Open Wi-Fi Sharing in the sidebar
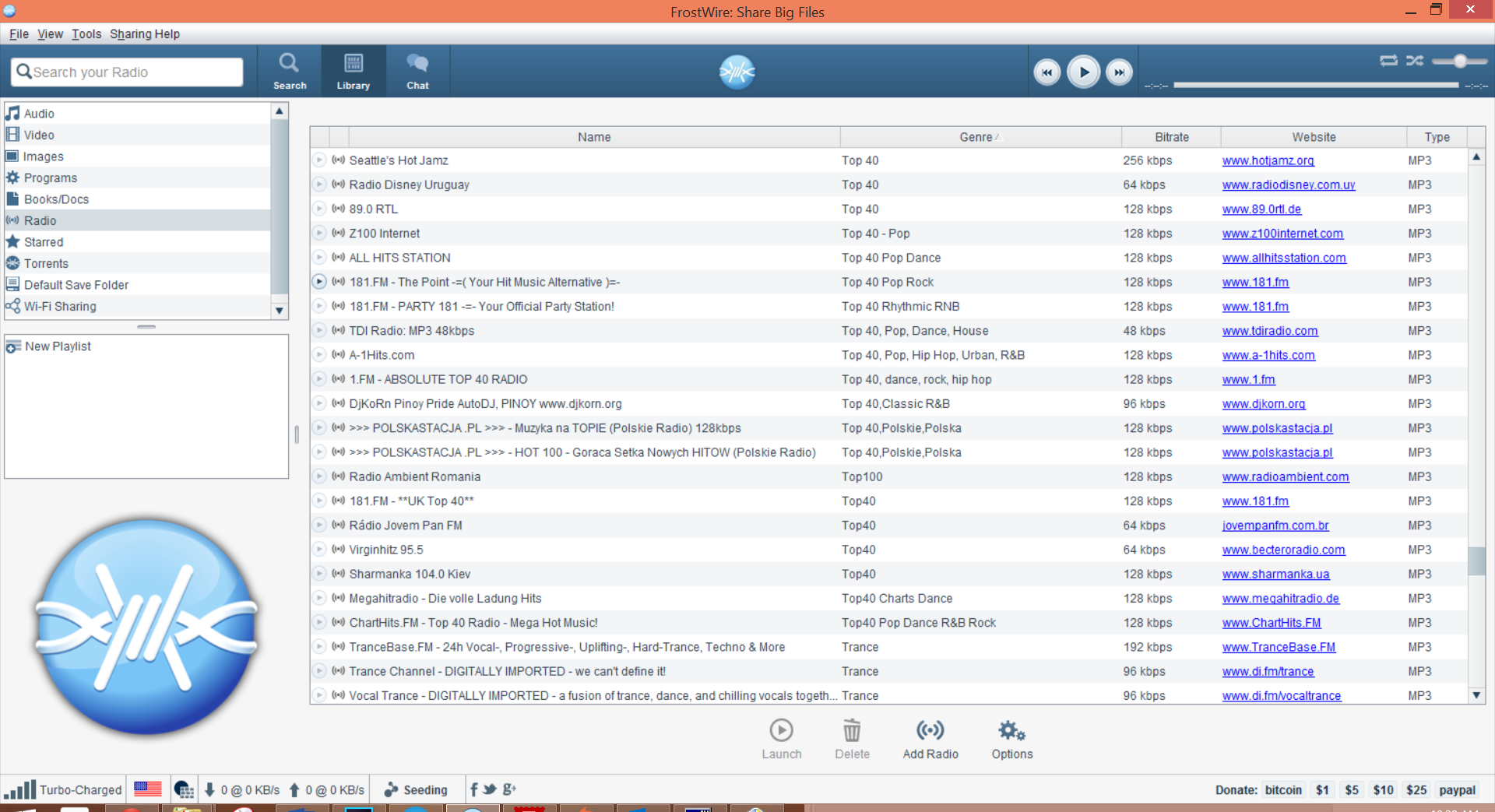This screenshot has height=812, width=1495. pos(137,306)
